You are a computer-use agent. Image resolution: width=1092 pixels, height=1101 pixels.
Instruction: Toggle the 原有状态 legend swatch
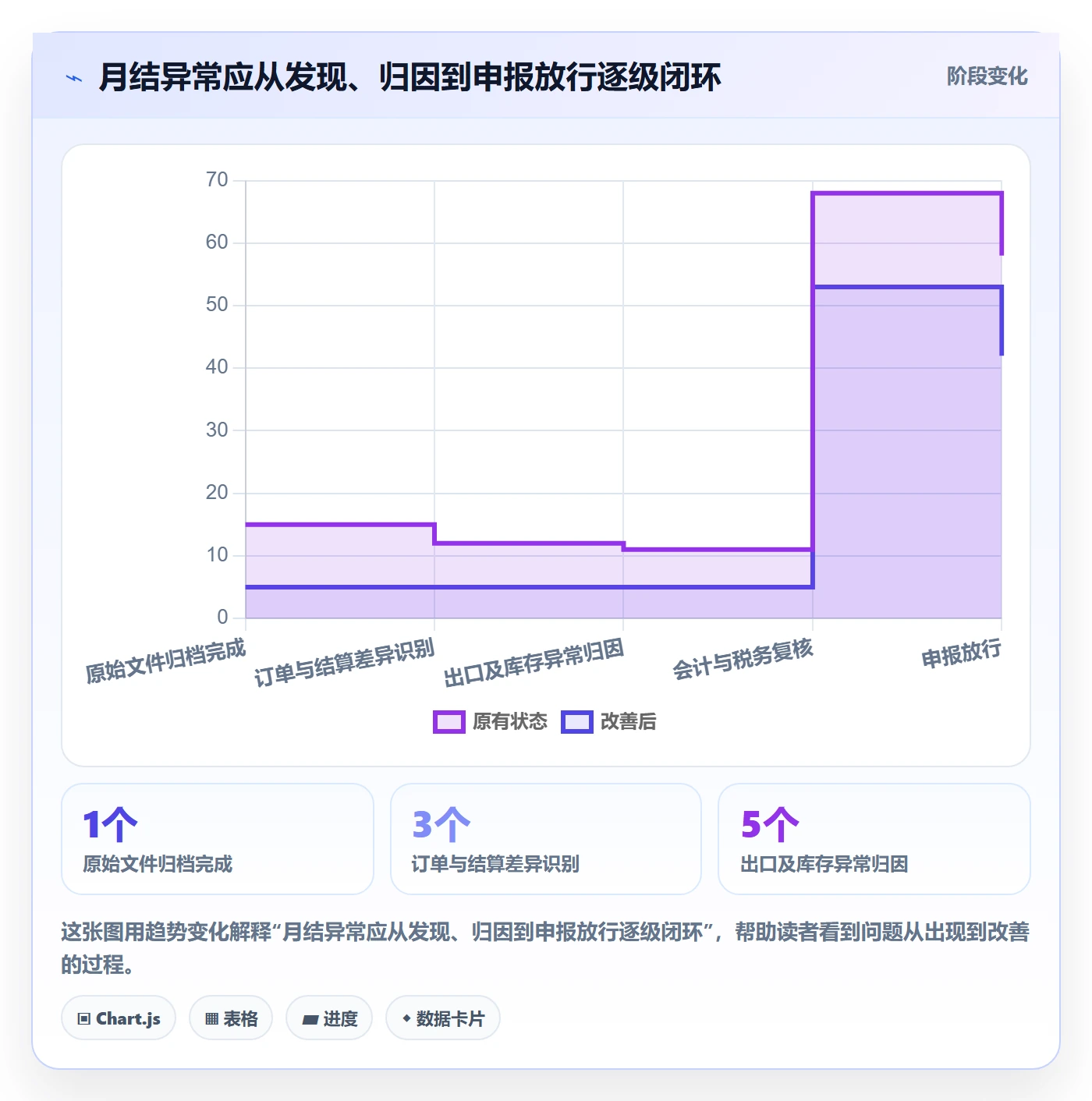click(x=448, y=722)
